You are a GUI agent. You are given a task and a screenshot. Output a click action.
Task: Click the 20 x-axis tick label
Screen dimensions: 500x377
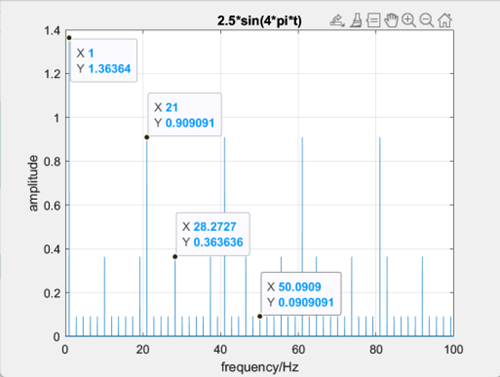pyautogui.click(x=143, y=350)
